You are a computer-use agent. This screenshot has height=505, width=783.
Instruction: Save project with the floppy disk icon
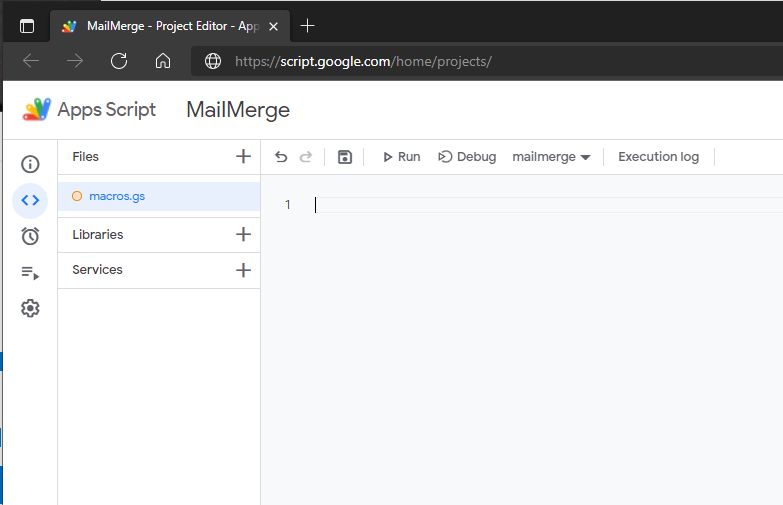click(x=345, y=157)
